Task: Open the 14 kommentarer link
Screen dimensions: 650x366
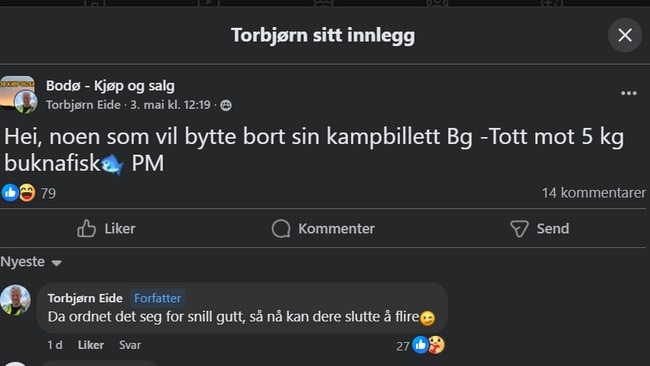Action: 594,193
